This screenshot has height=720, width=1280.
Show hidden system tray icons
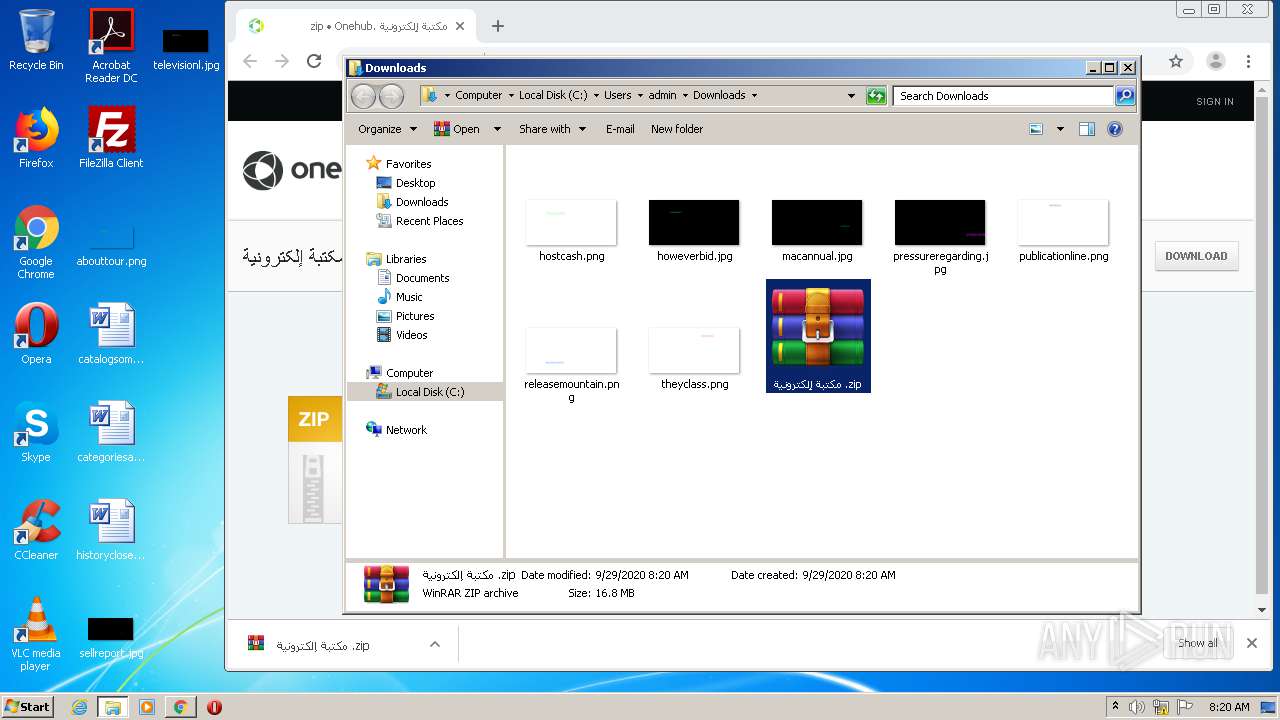[1115, 707]
